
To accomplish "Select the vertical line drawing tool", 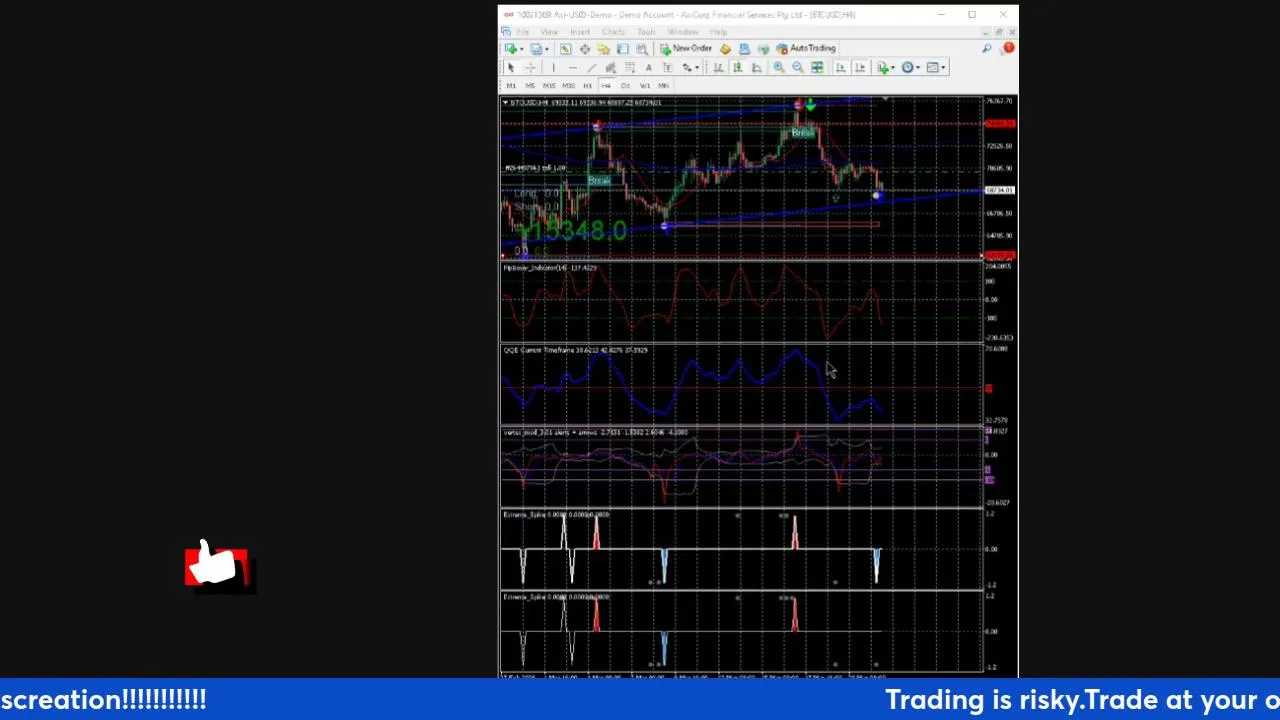I will (553, 68).
